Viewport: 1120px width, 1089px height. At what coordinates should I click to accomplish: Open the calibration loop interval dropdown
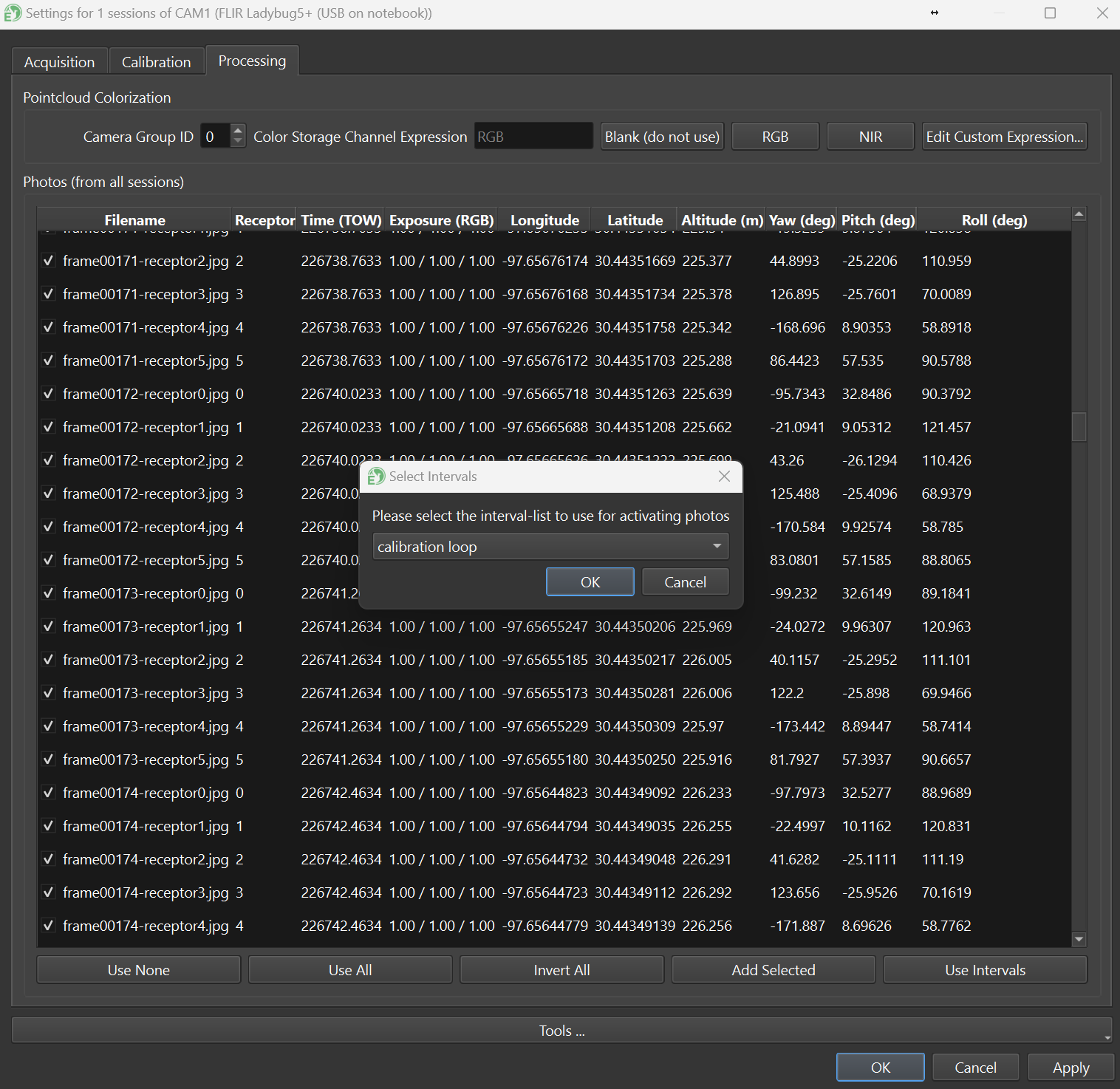coord(550,547)
